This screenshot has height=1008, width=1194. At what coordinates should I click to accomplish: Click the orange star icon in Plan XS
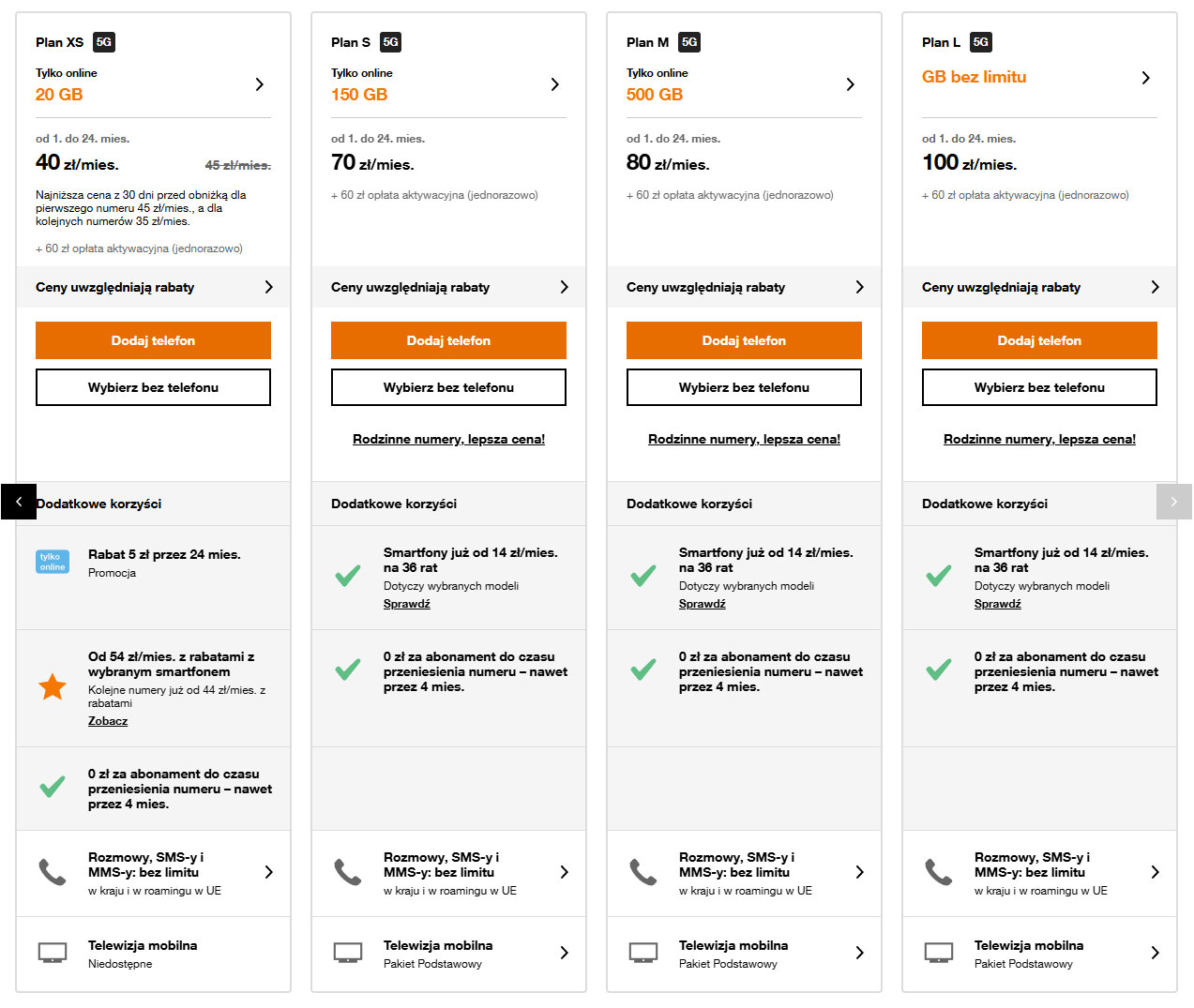pyautogui.click(x=53, y=687)
